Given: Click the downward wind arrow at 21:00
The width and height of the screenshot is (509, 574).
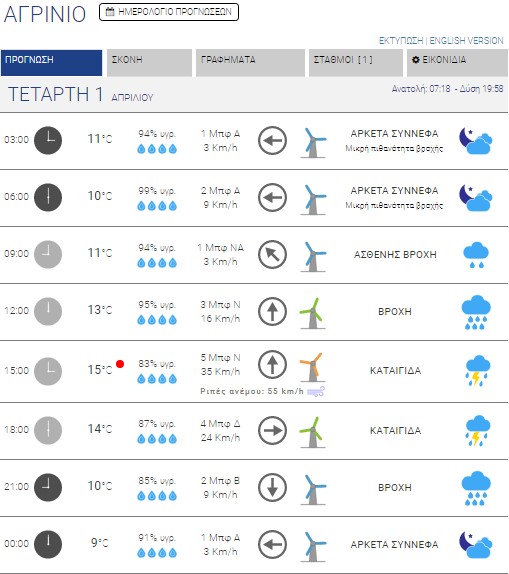Looking at the screenshot, I should [x=272, y=487].
